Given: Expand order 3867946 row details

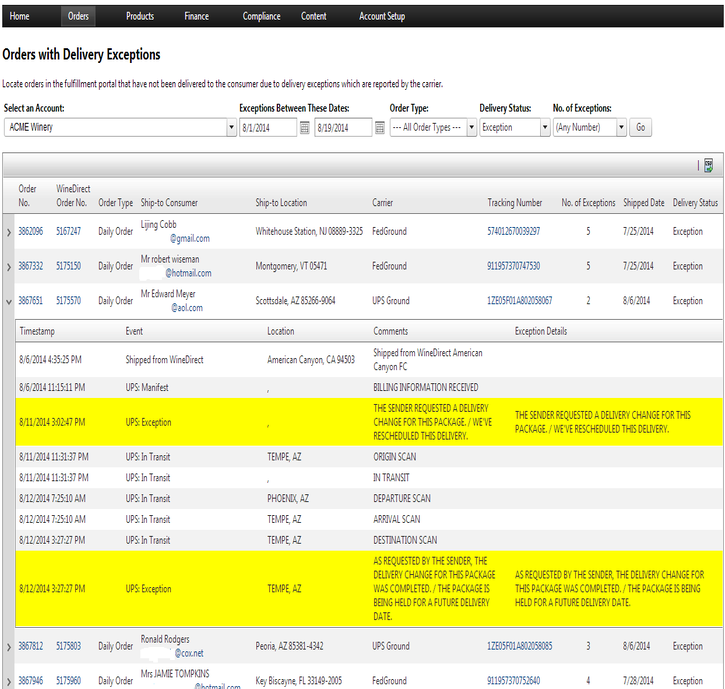Looking at the screenshot, I should [9, 682].
